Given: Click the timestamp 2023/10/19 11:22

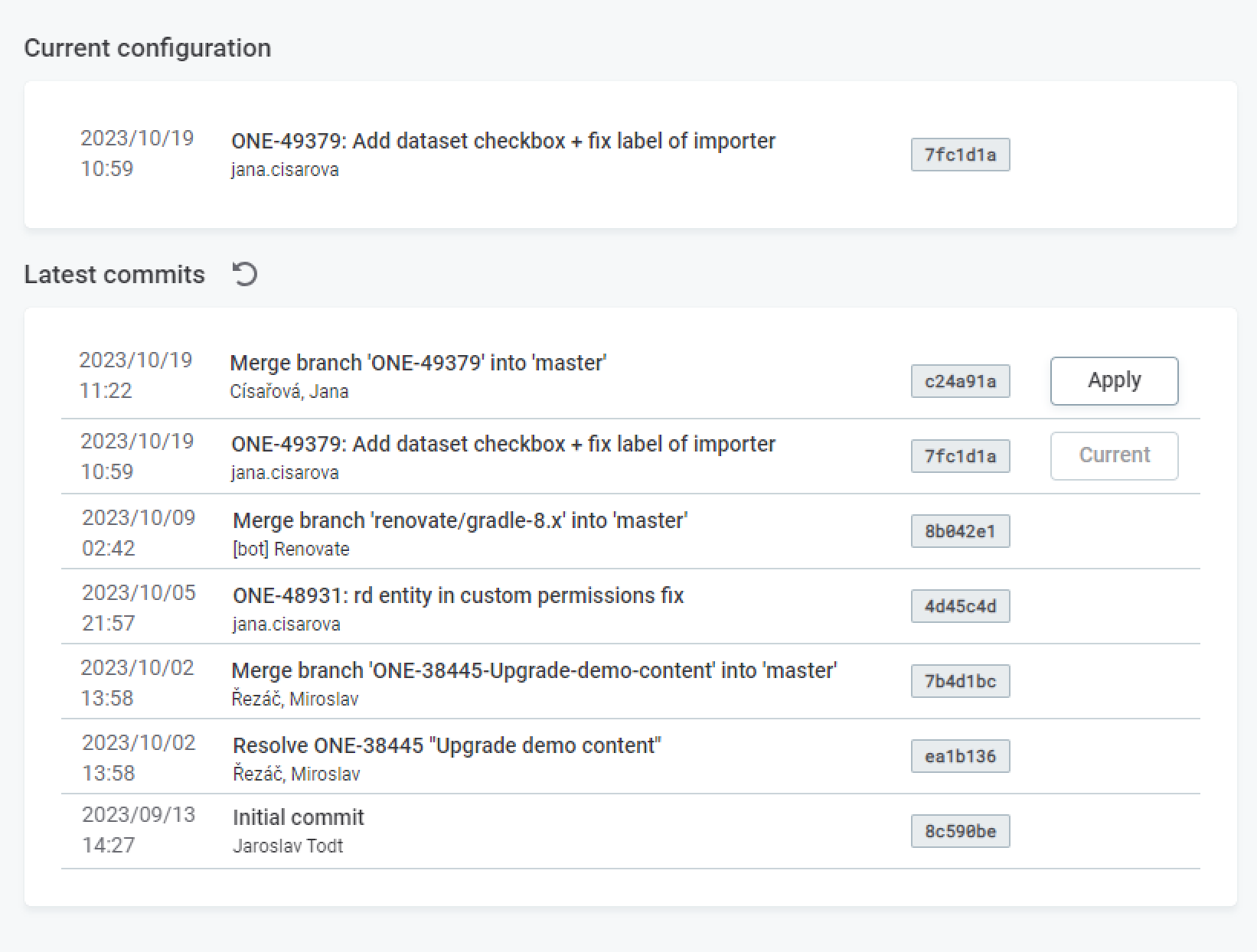Looking at the screenshot, I should pyautogui.click(x=138, y=375).
